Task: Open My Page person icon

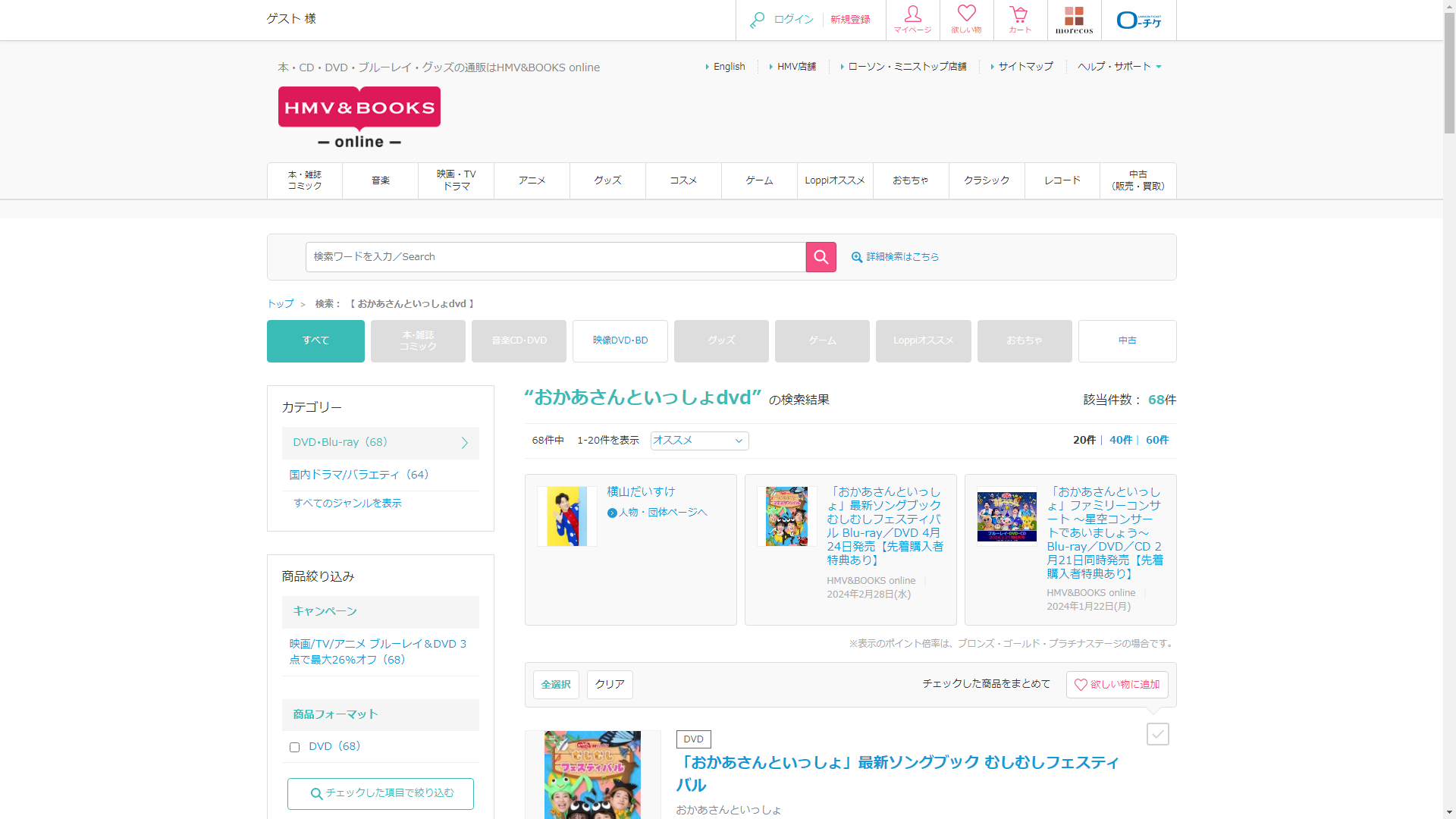Action: pyautogui.click(x=912, y=20)
